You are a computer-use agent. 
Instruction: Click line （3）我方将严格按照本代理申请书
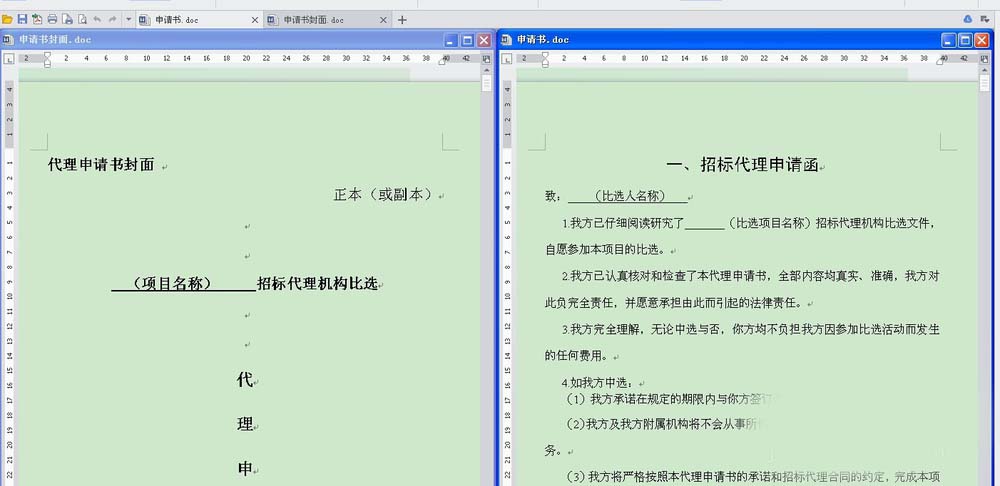click(753, 476)
